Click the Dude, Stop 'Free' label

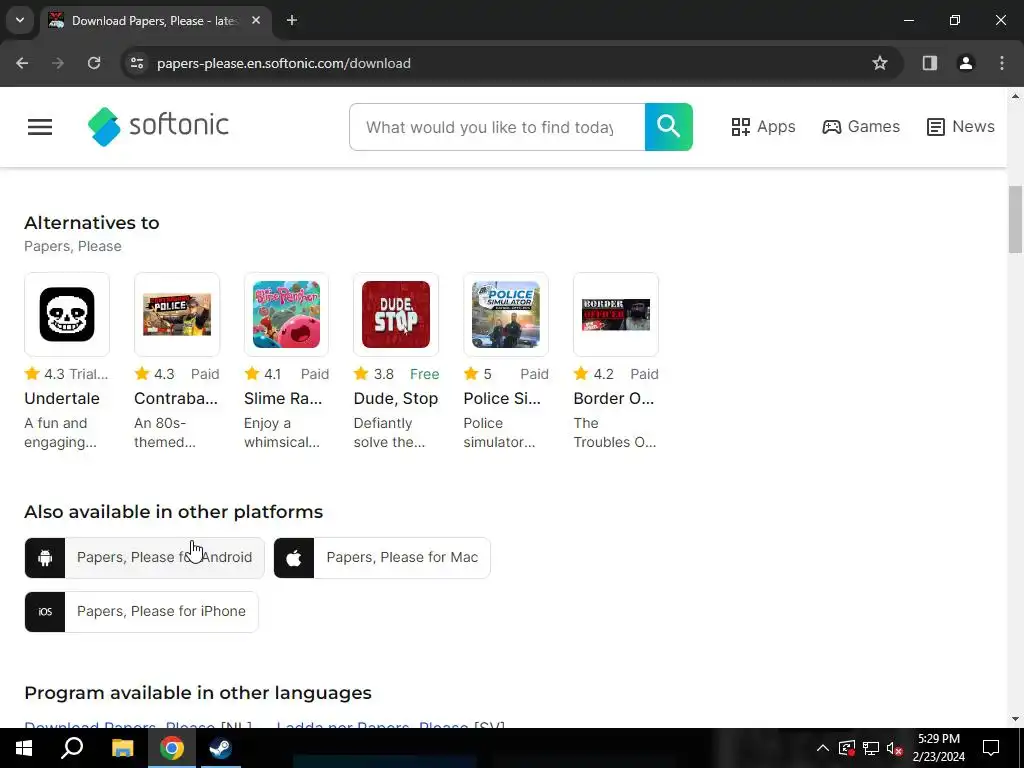[x=424, y=374]
